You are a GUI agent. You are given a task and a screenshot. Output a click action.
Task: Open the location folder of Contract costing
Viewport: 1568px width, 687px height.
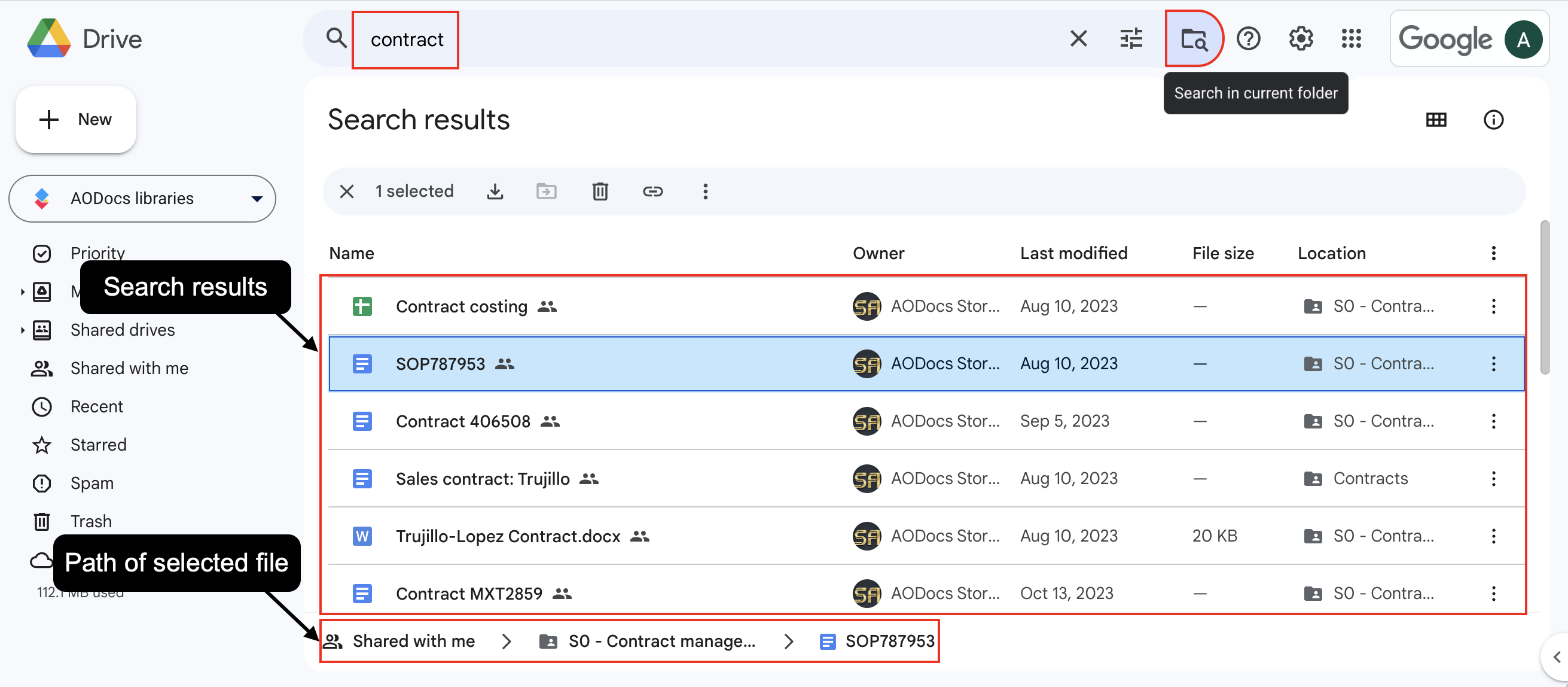1368,306
